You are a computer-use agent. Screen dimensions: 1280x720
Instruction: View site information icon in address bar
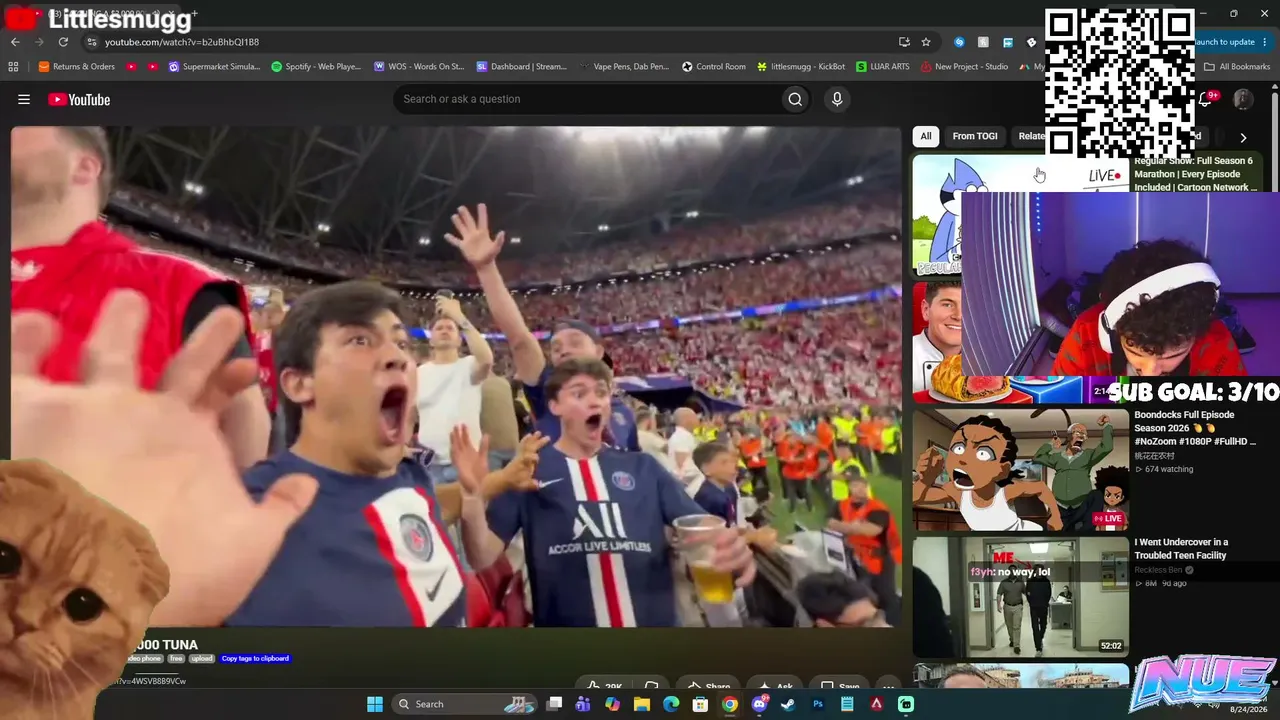point(91,42)
